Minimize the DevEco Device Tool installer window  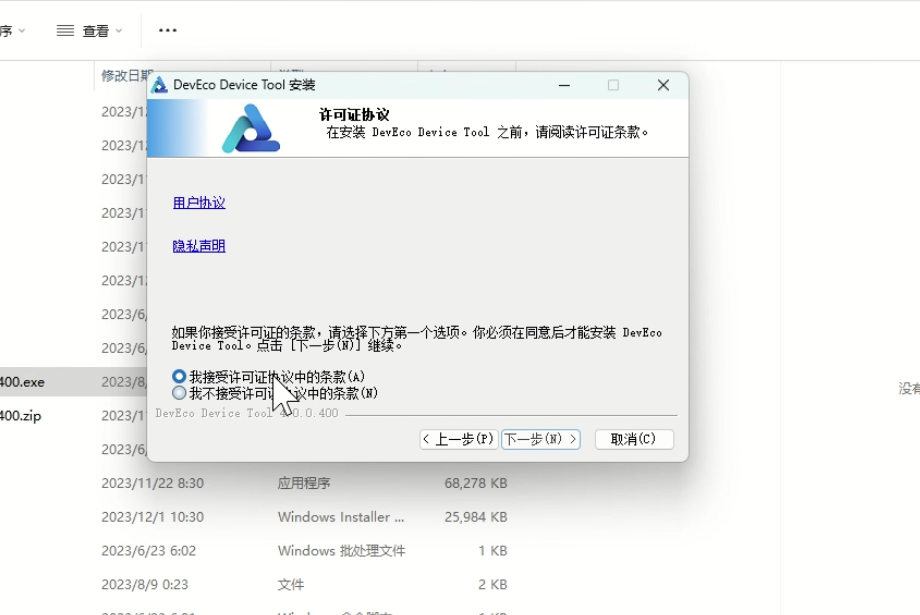[x=564, y=85]
